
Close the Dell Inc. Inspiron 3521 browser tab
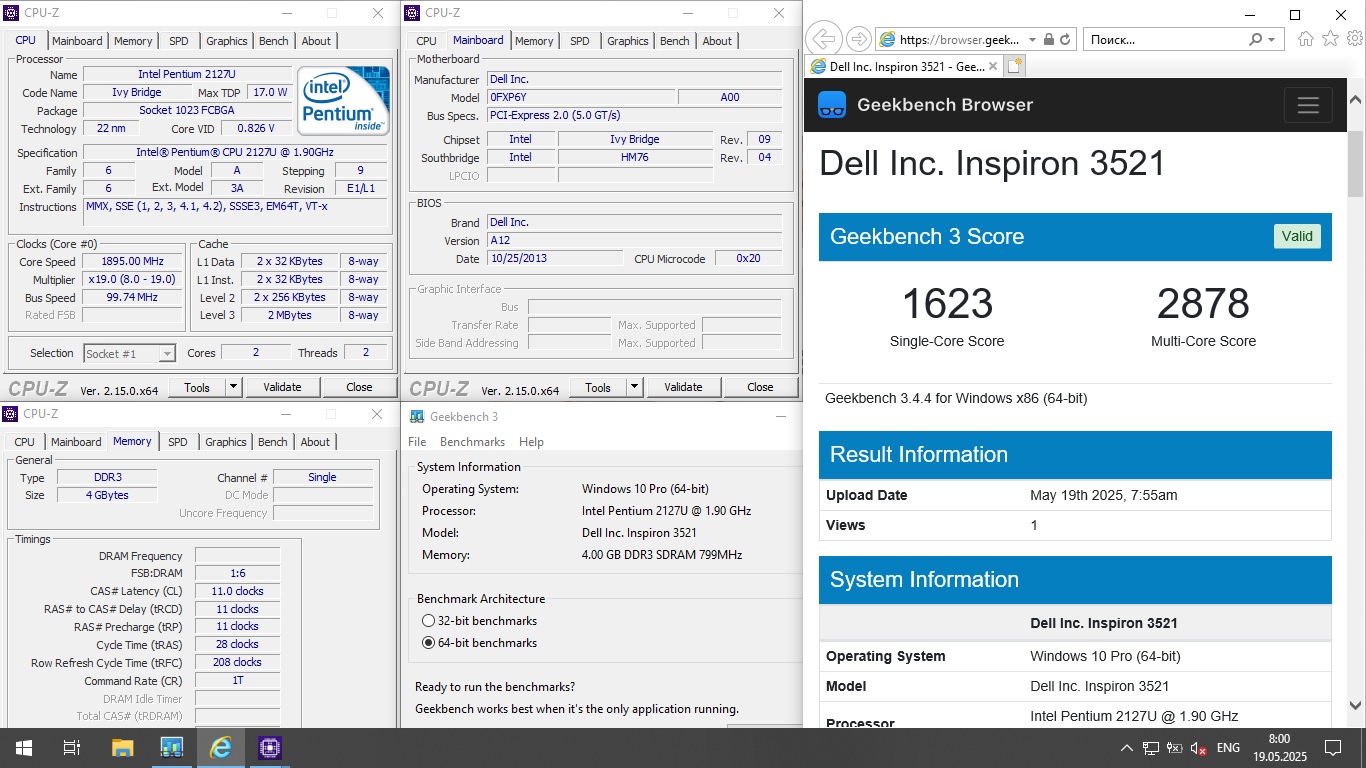(993, 67)
